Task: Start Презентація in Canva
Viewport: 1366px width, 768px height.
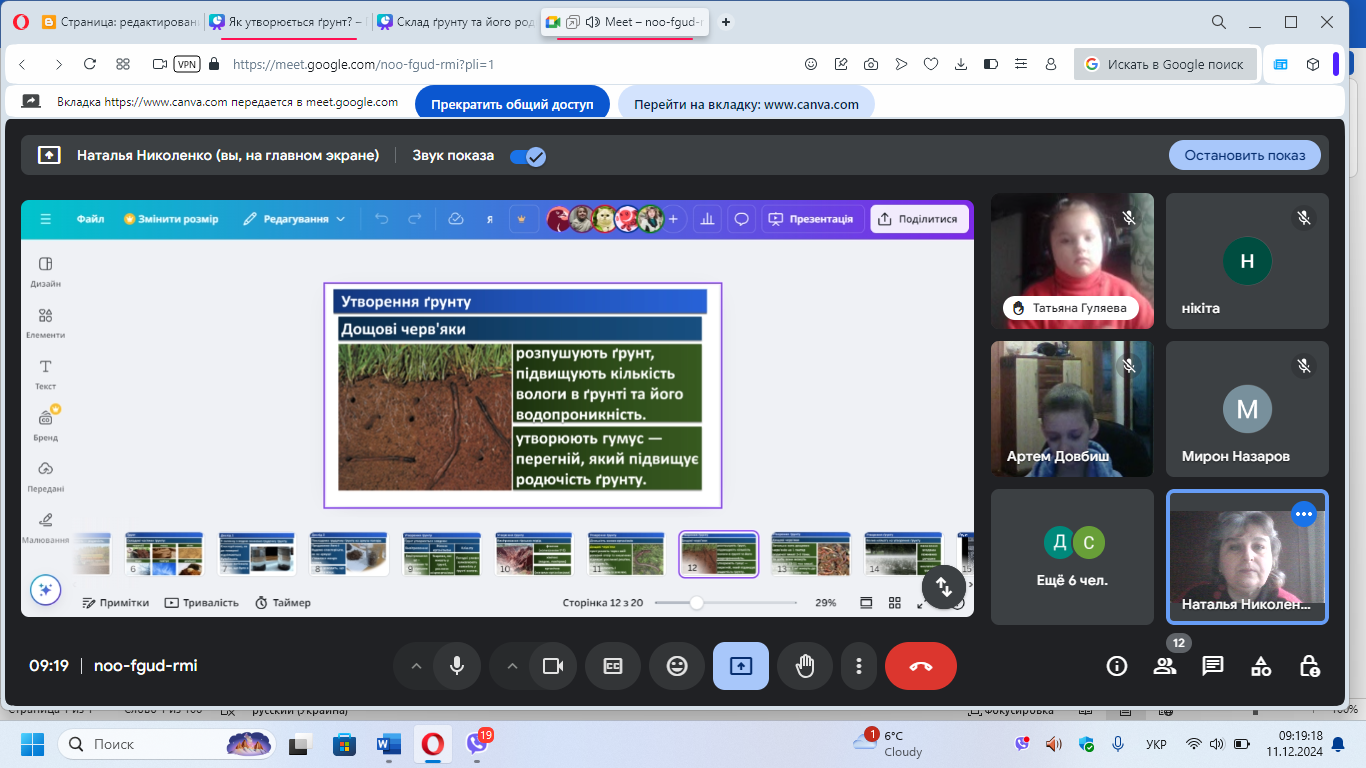Action: [810, 219]
